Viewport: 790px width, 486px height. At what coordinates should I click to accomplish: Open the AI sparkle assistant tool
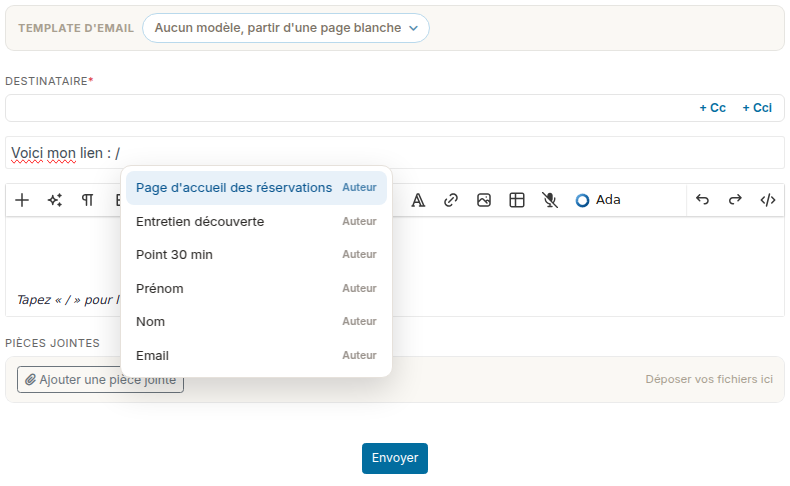pos(55,200)
